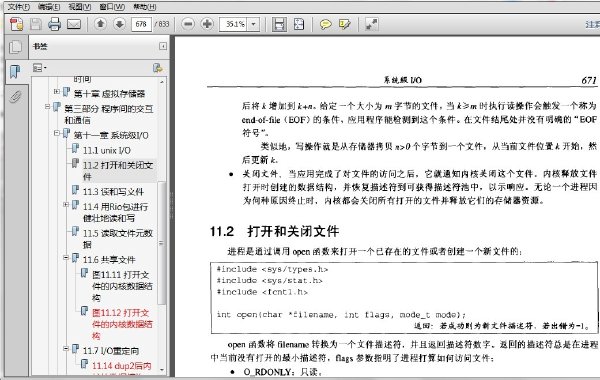Open bookmark 11.3 读和写文件

tap(113, 191)
